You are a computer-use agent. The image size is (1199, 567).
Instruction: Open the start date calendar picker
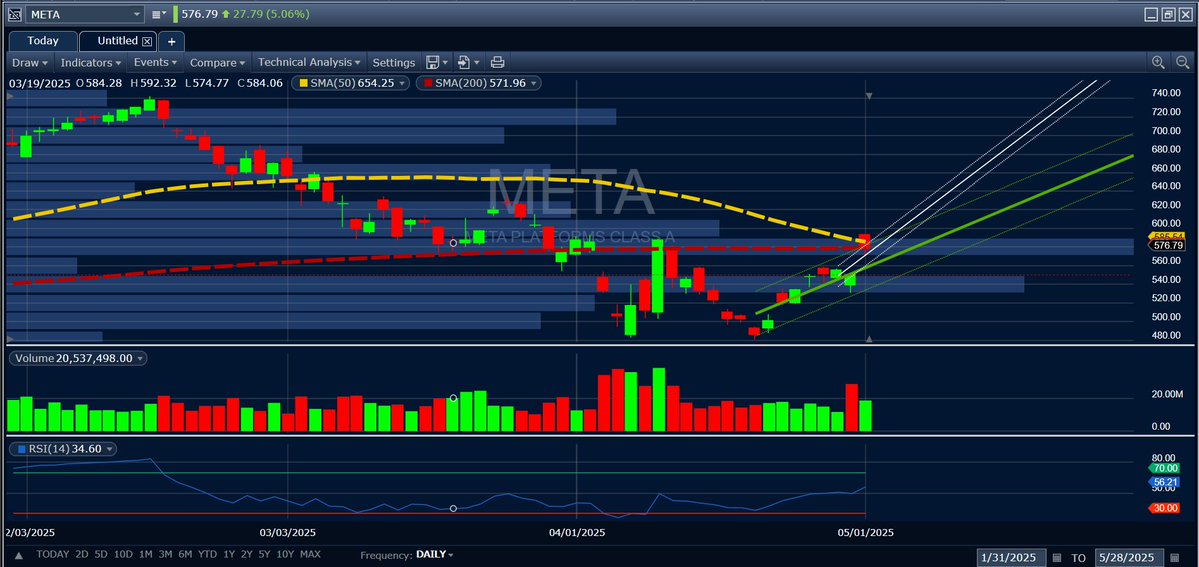[1058, 557]
